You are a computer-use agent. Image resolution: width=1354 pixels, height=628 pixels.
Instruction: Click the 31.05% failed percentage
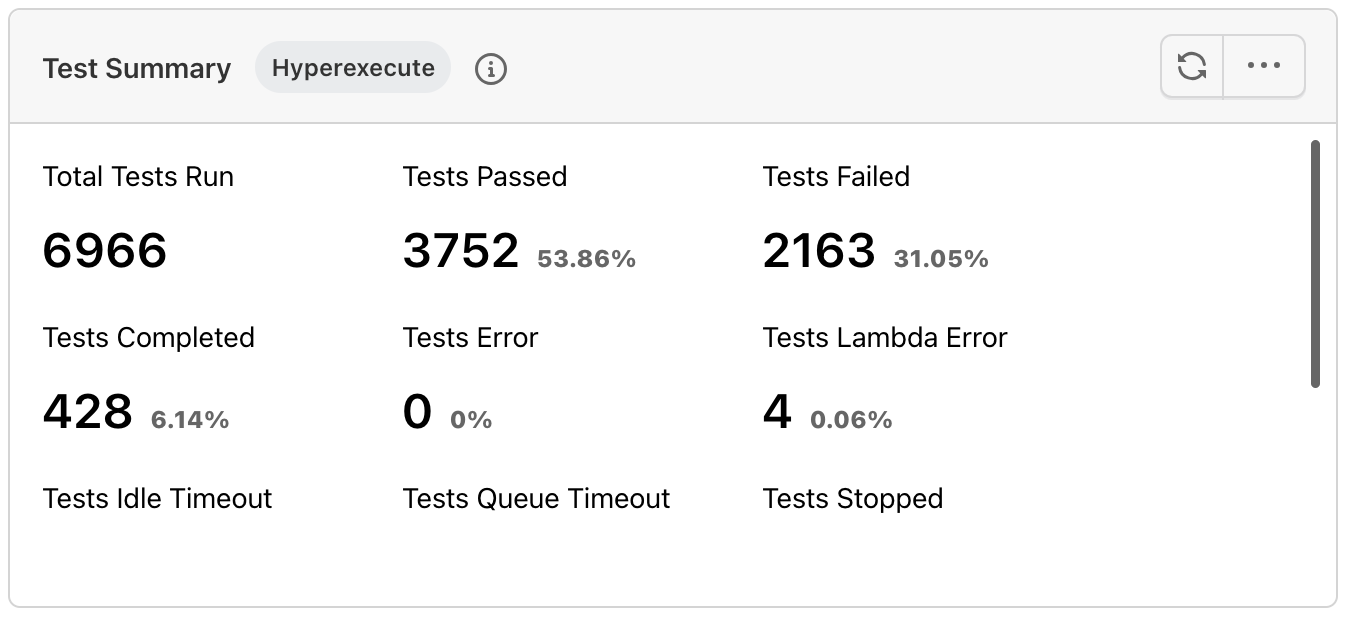[941, 259]
